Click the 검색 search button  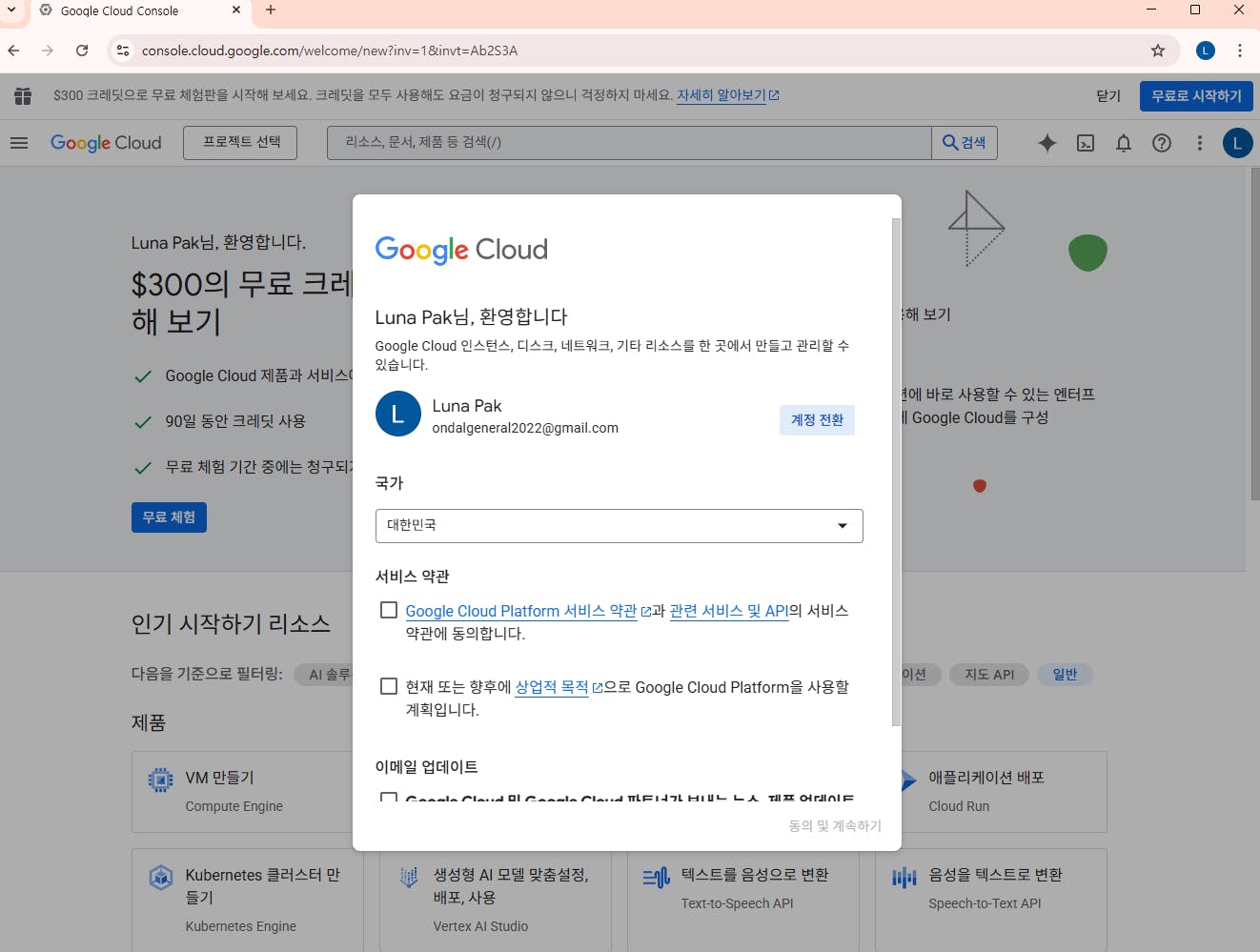coord(965,143)
